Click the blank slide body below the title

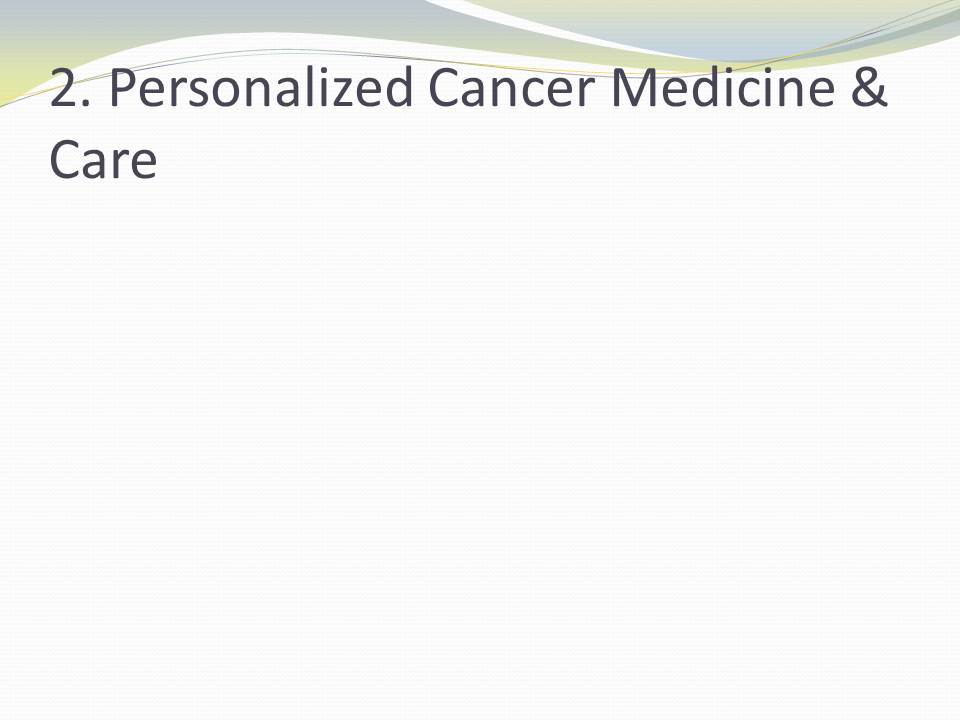pos(480,450)
